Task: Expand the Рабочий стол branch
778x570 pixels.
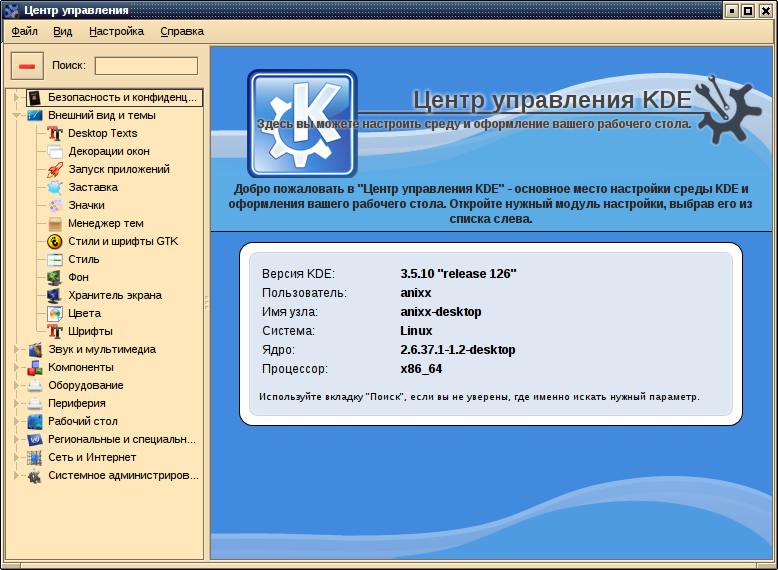Action: [x=16, y=422]
